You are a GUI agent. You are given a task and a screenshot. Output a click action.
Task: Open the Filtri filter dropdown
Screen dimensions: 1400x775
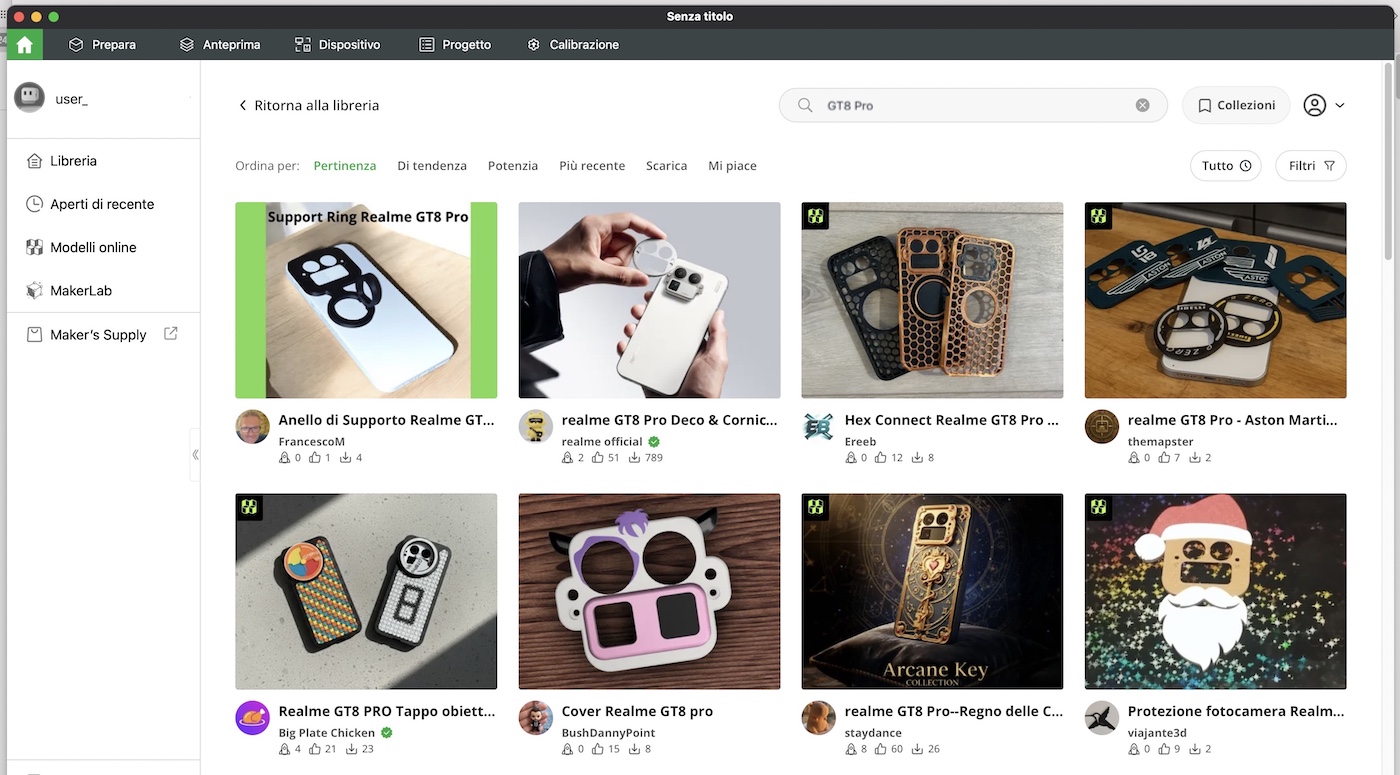tap(1311, 166)
